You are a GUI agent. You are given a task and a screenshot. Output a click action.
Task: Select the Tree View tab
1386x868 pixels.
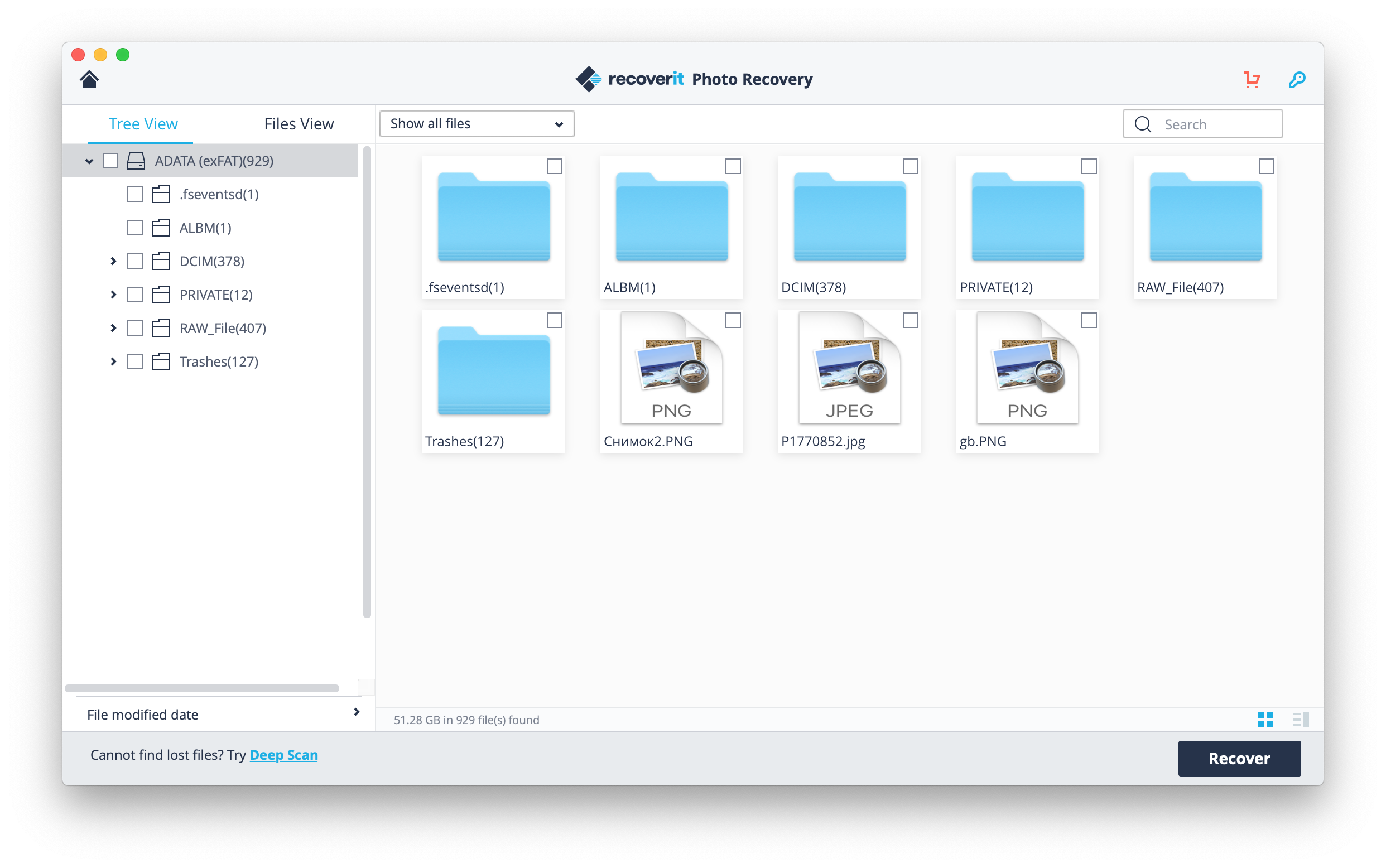(143, 124)
